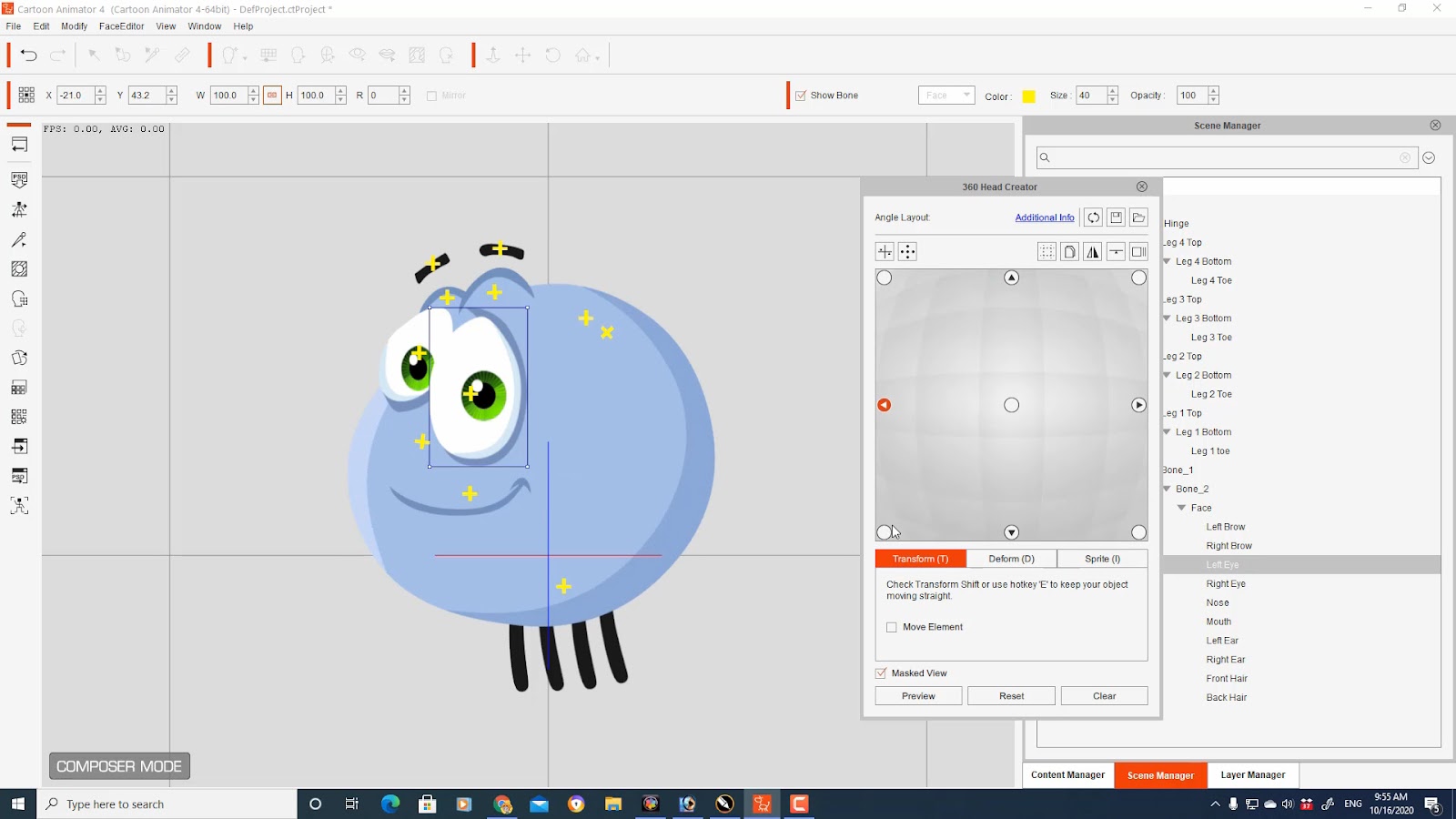Enable the Move Element checkbox
The height and width of the screenshot is (819, 1456).
click(x=892, y=627)
